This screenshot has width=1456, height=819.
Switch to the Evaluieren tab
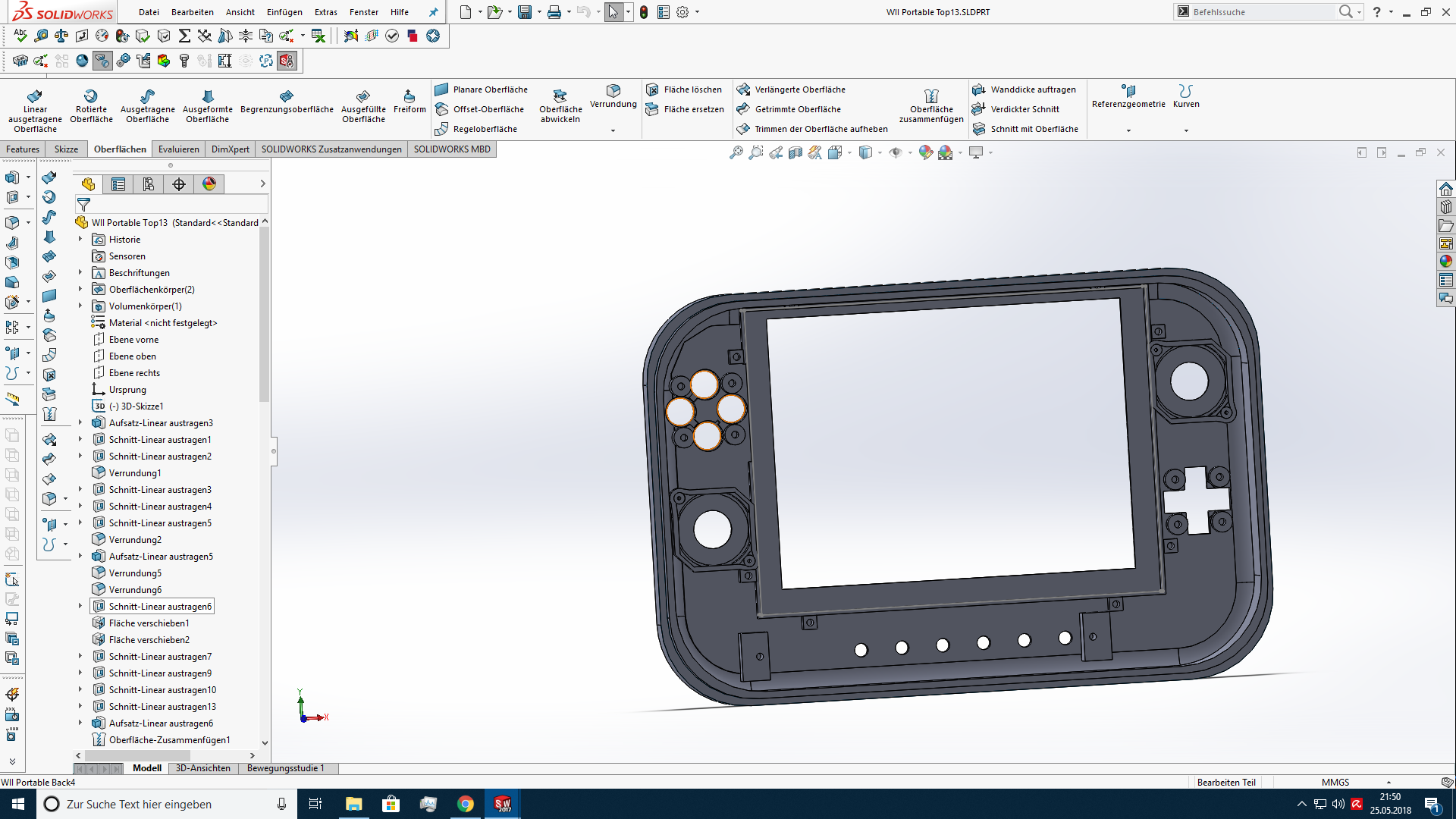tap(179, 149)
